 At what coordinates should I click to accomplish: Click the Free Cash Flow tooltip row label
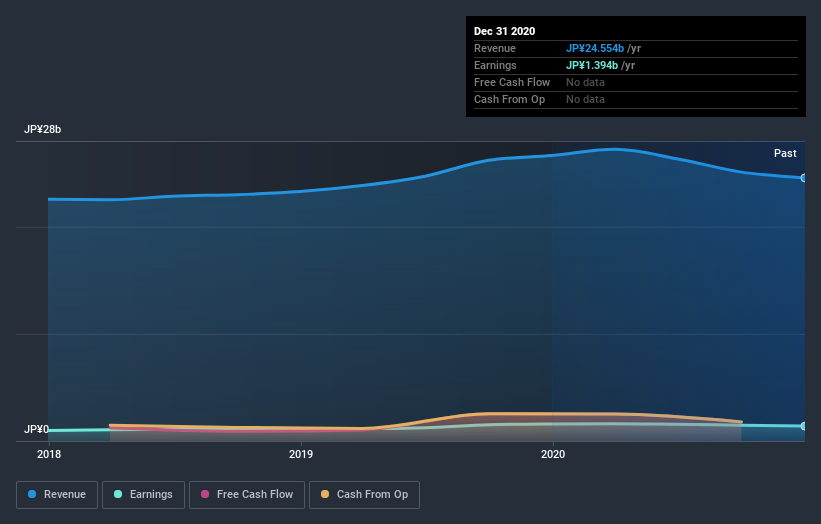coord(512,82)
